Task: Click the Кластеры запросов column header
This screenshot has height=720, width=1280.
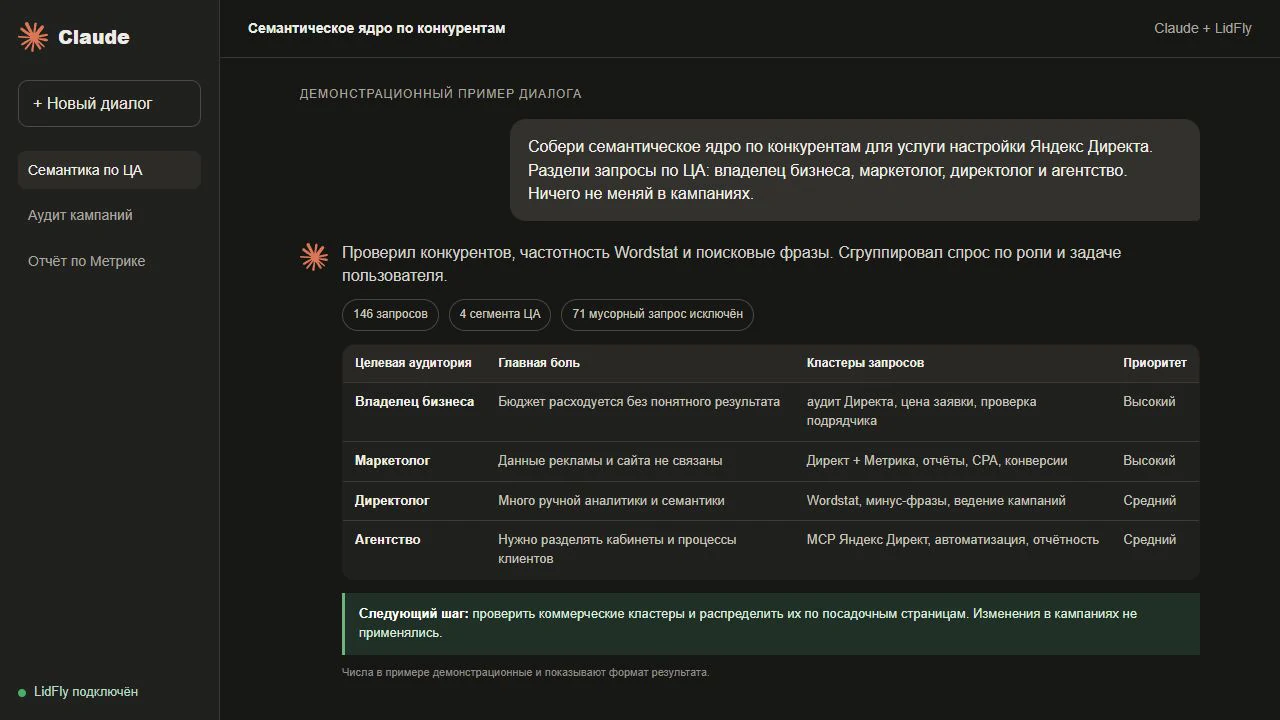Action: tap(865, 363)
